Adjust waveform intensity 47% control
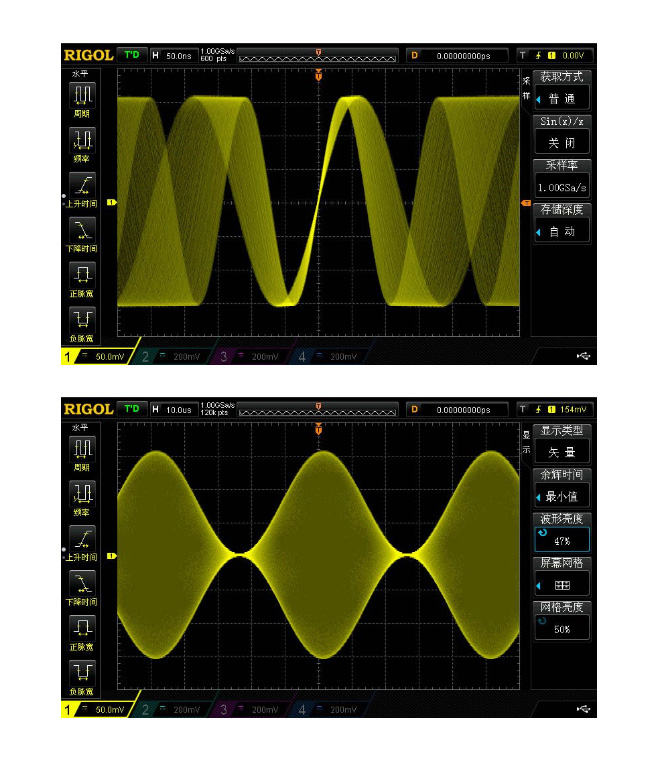This screenshot has width=656, height=757. [561, 540]
